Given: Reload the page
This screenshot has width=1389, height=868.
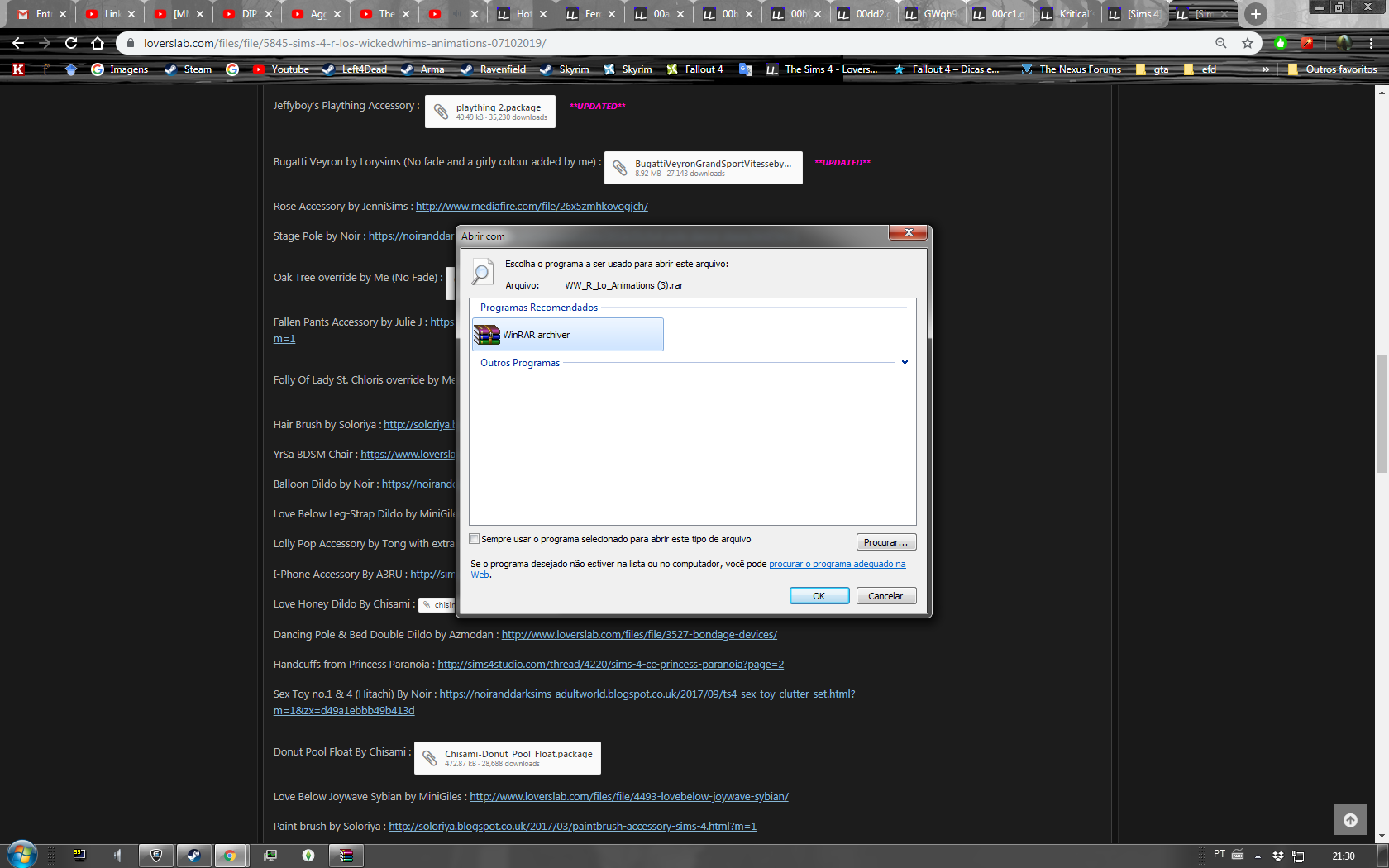Looking at the screenshot, I should [71, 43].
